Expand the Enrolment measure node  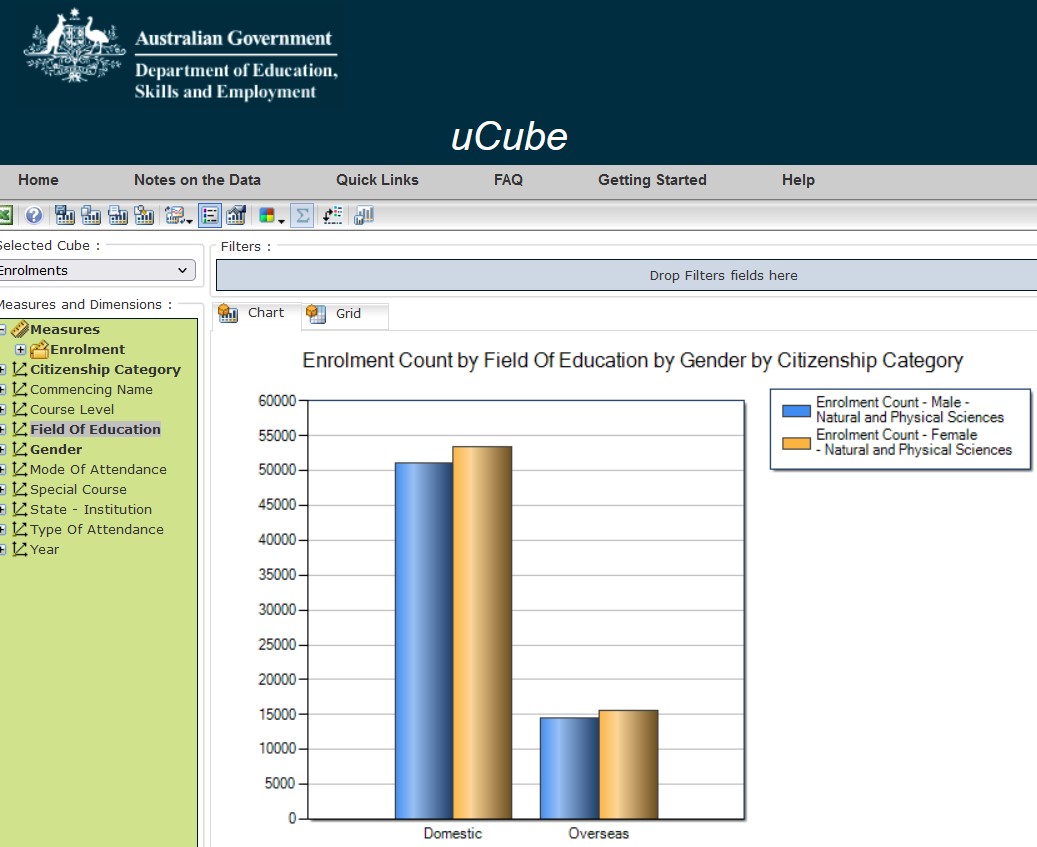[21, 349]
